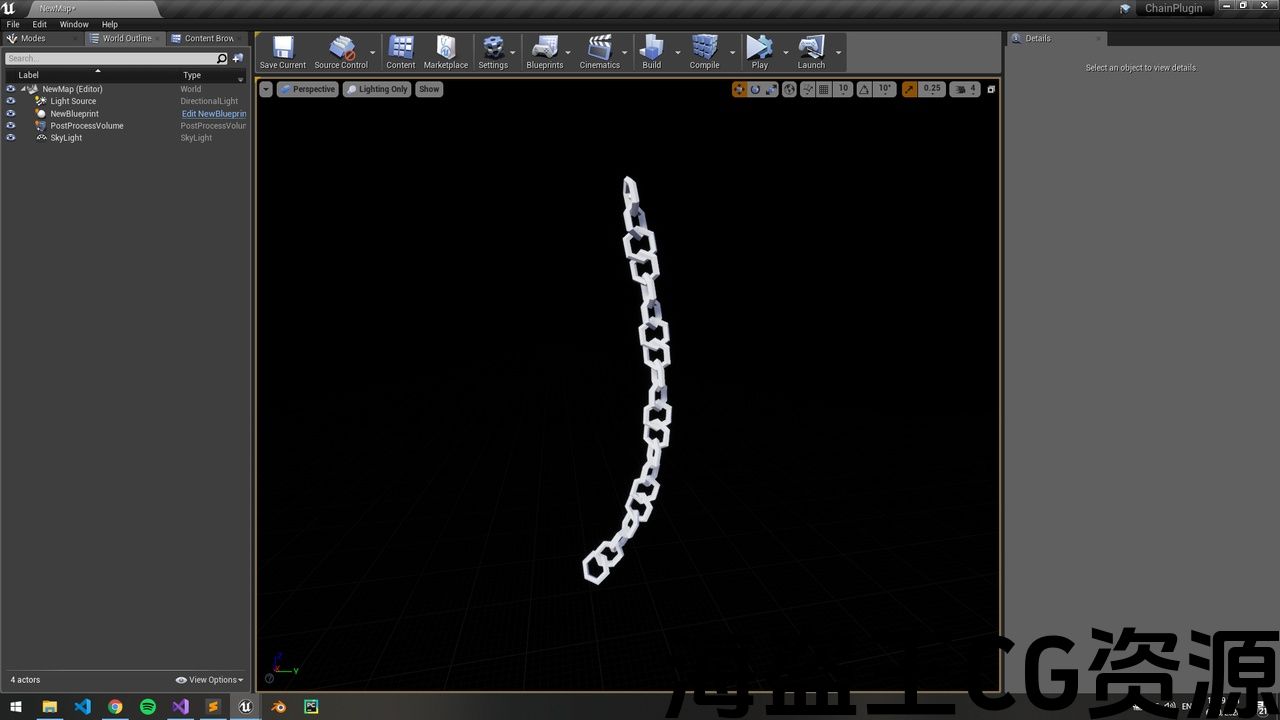The image size is (1280, 720).
Task: Click the World Outliner search field
Action: tap(110, 58)
